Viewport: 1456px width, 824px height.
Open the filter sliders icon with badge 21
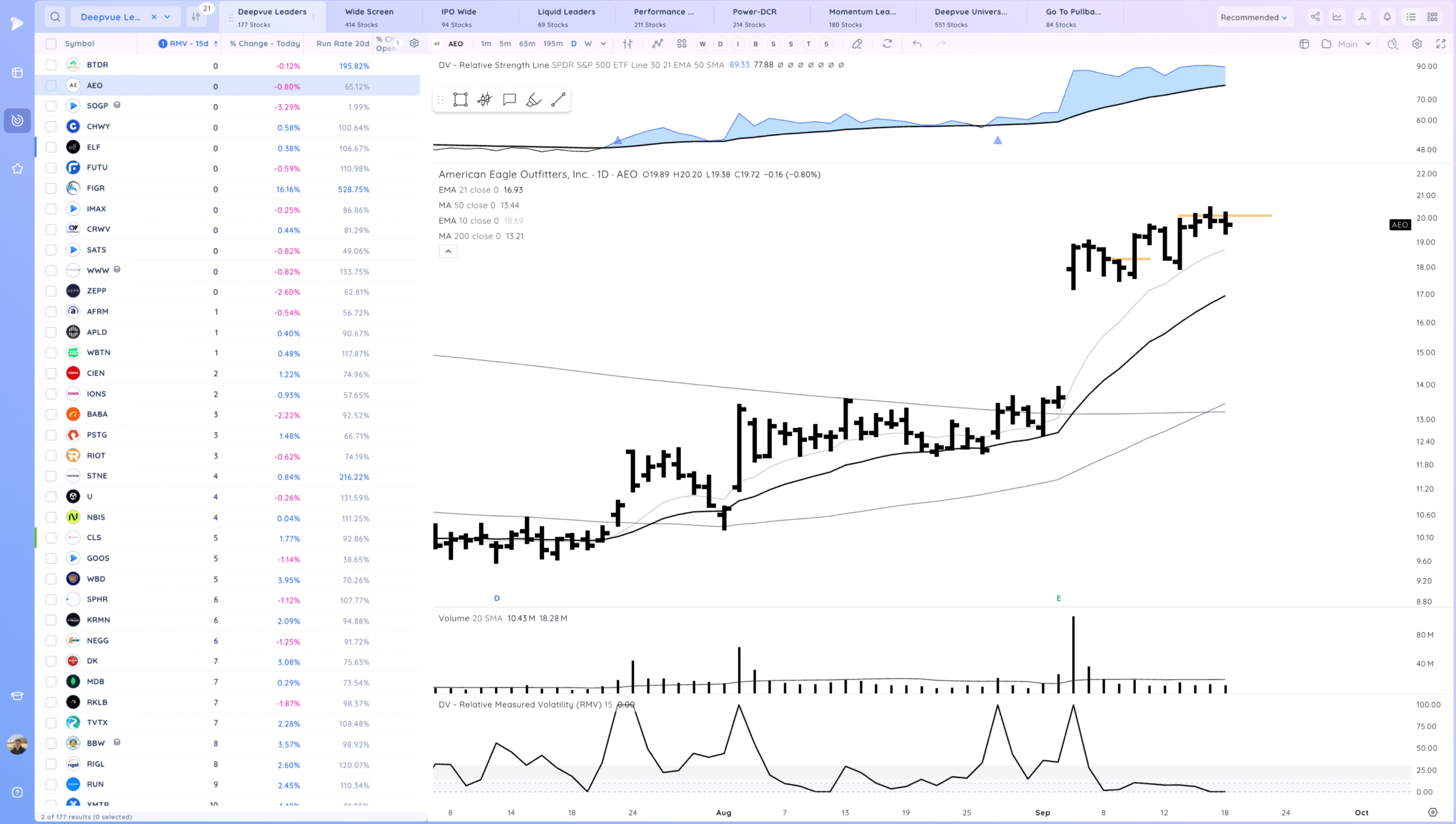(x=196, y=17)
